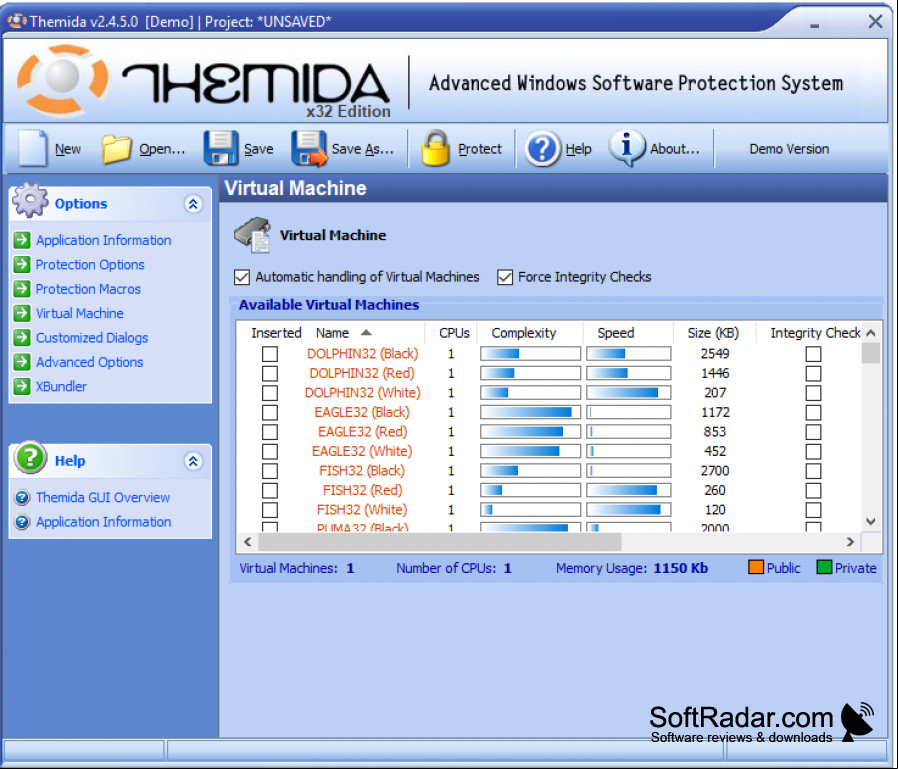Open Application Information in Options sidebar
This screenshot has height=769, width=898.
(104, 240)
